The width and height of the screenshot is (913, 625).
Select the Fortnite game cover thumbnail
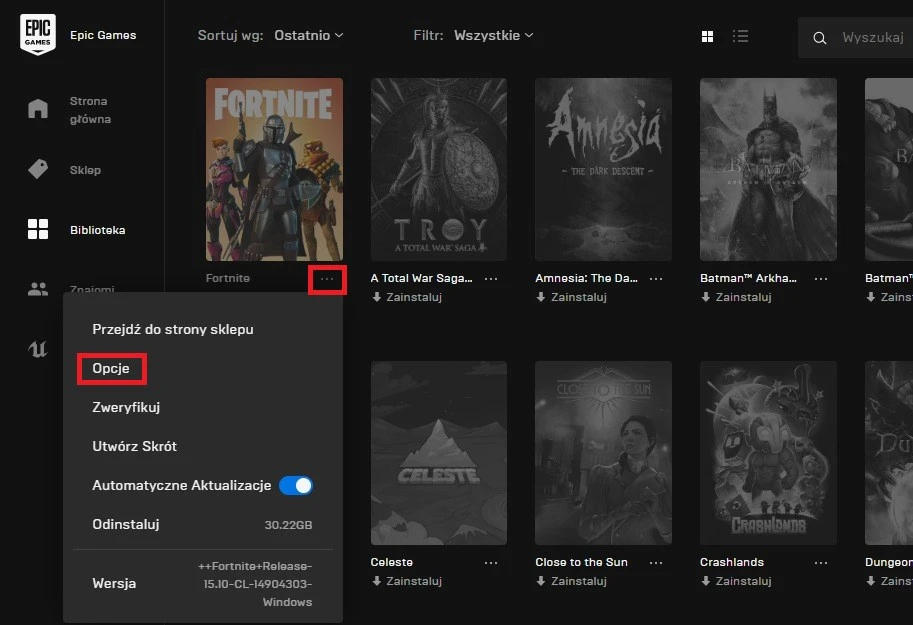click(x=274, y=169)
